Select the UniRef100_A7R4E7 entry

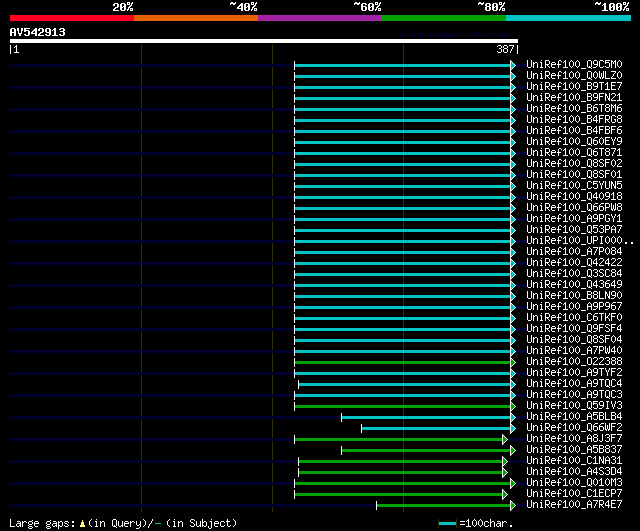(x=574, y=505)
